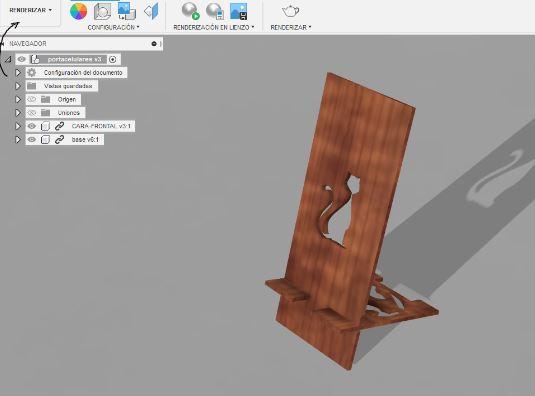The width and height of the screenshot is (535, 396).
Task: Click CARA-FRONTAL component box icon
Action: (45, 126)
